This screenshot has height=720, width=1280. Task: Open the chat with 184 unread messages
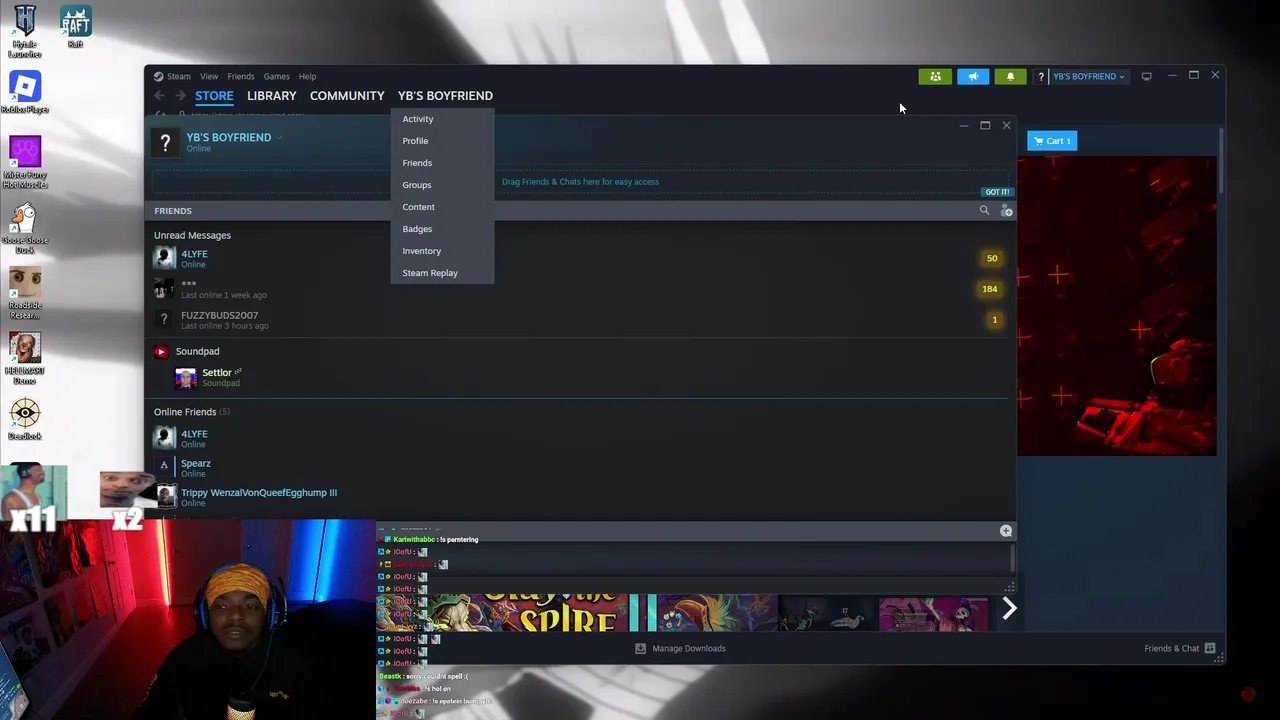(580, 289)
